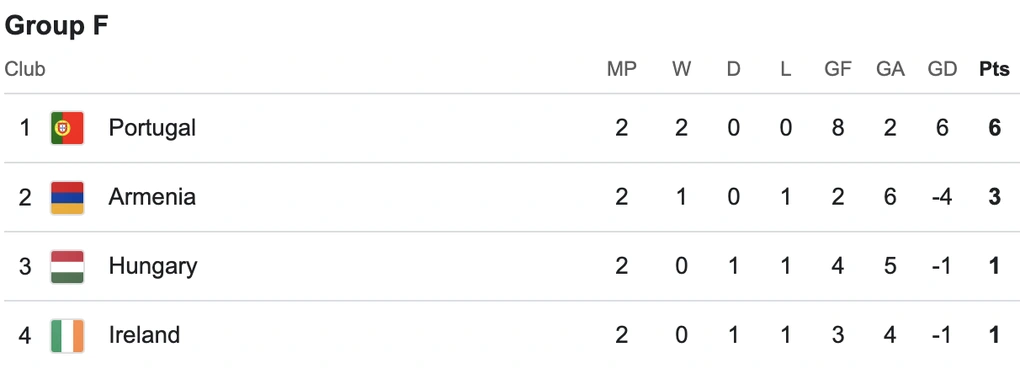Select the Hungary team name
Image resolution: width=1020 pixels, height=374 pixels.
click(x=153, y=267)
